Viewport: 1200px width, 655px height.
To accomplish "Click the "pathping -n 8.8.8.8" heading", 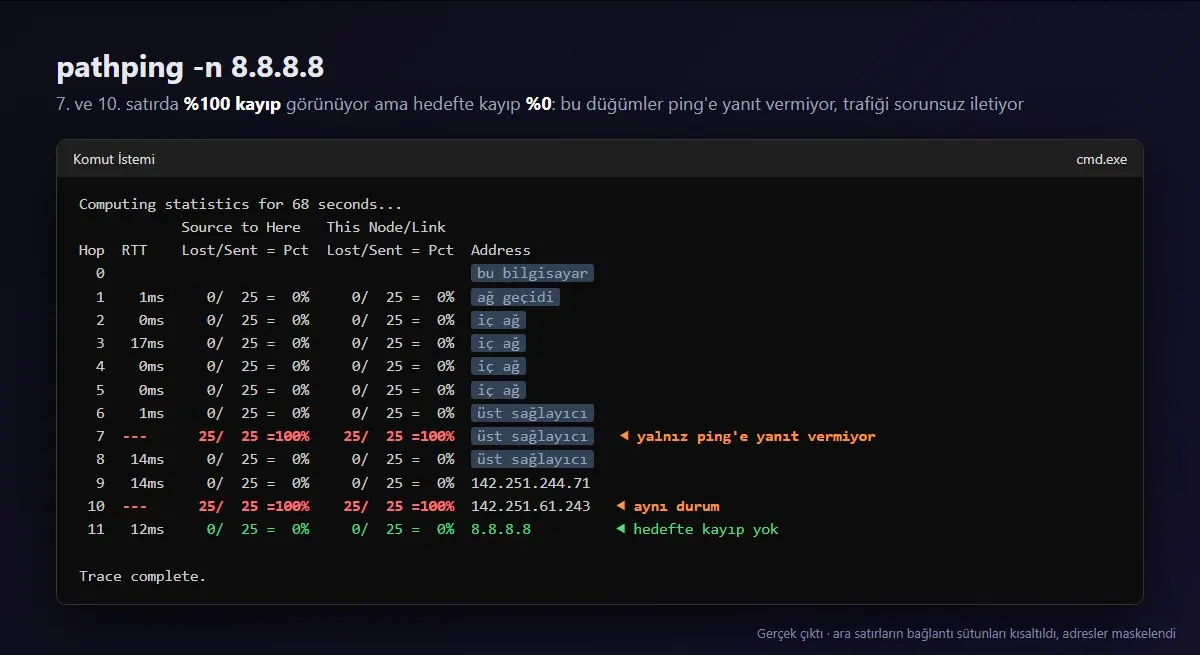I will [x=190, y=67].
